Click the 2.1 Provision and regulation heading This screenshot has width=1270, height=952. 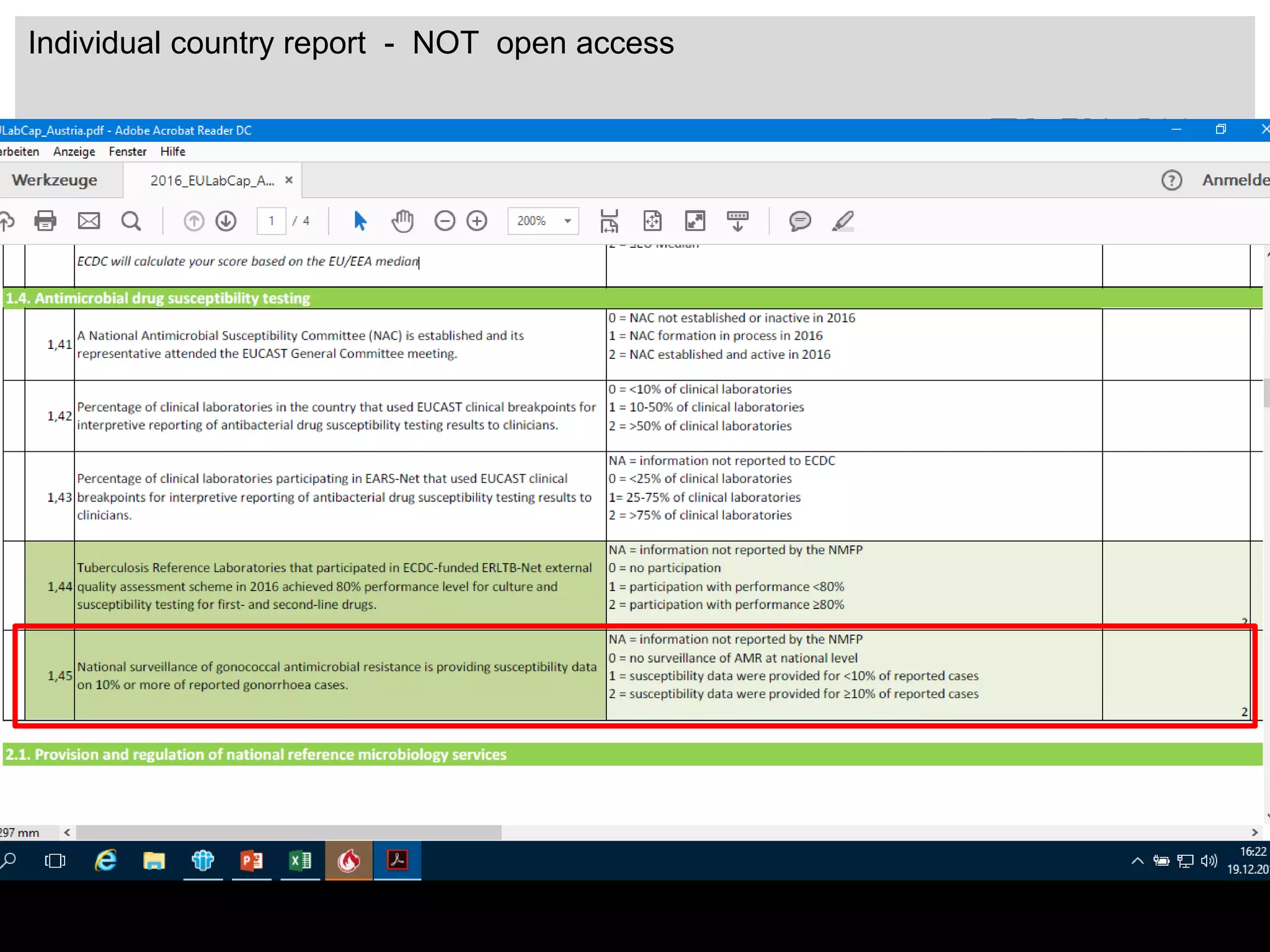[256, 754]
